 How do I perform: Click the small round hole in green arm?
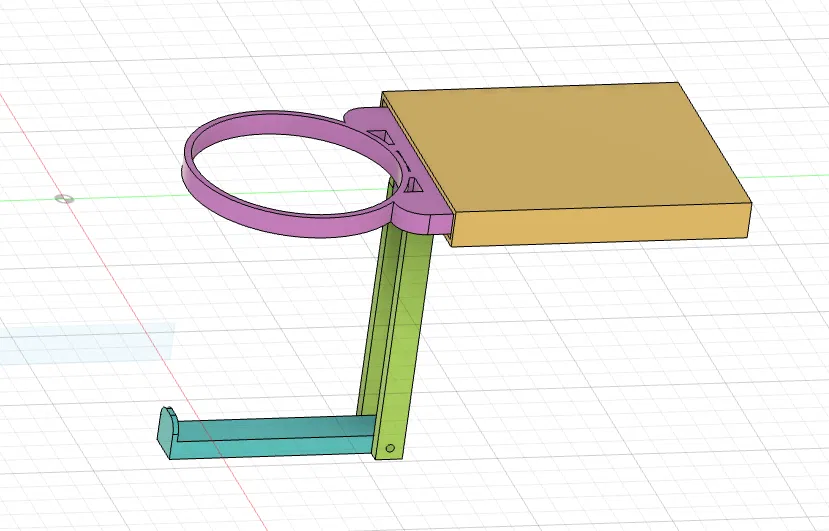click(x=390, y=448)
